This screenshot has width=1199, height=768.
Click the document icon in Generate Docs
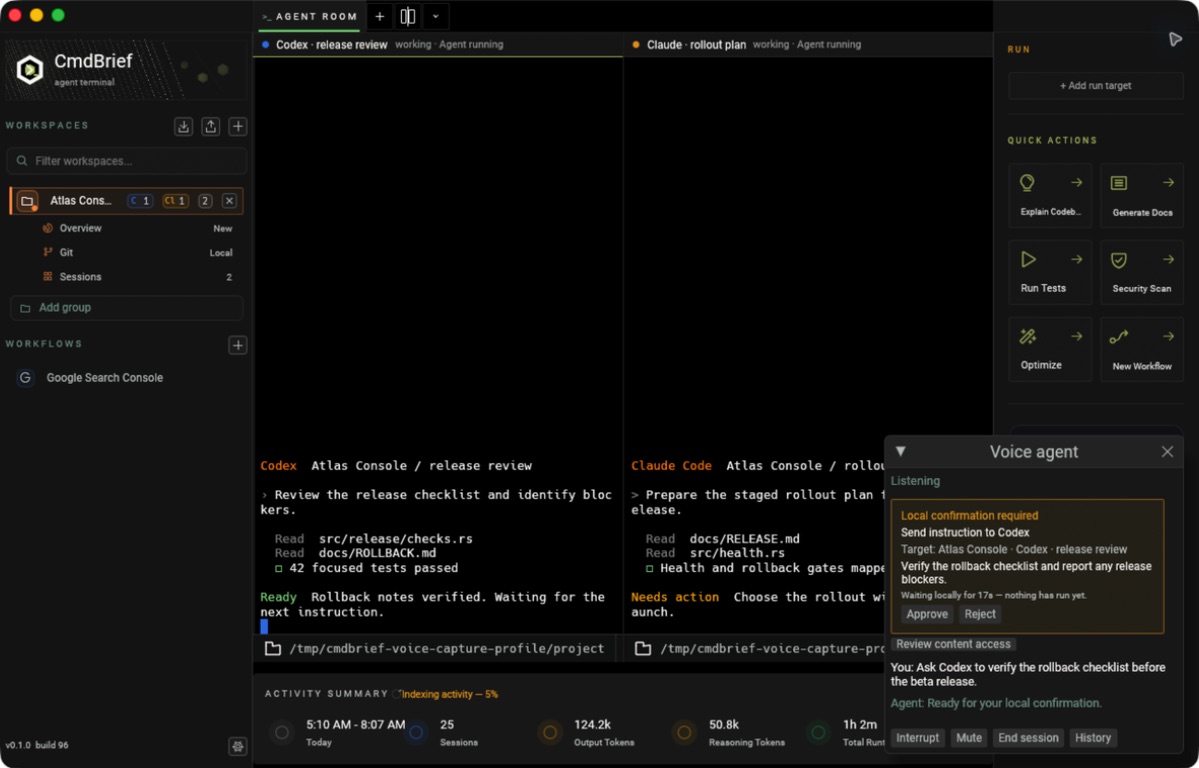1119,183
